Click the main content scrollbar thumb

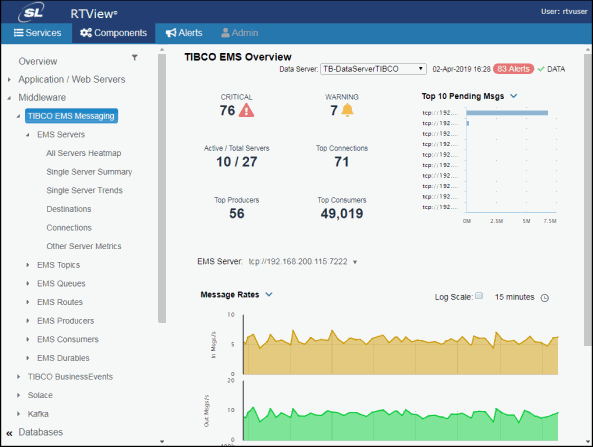pyautogui.click(x=588, y=200)
